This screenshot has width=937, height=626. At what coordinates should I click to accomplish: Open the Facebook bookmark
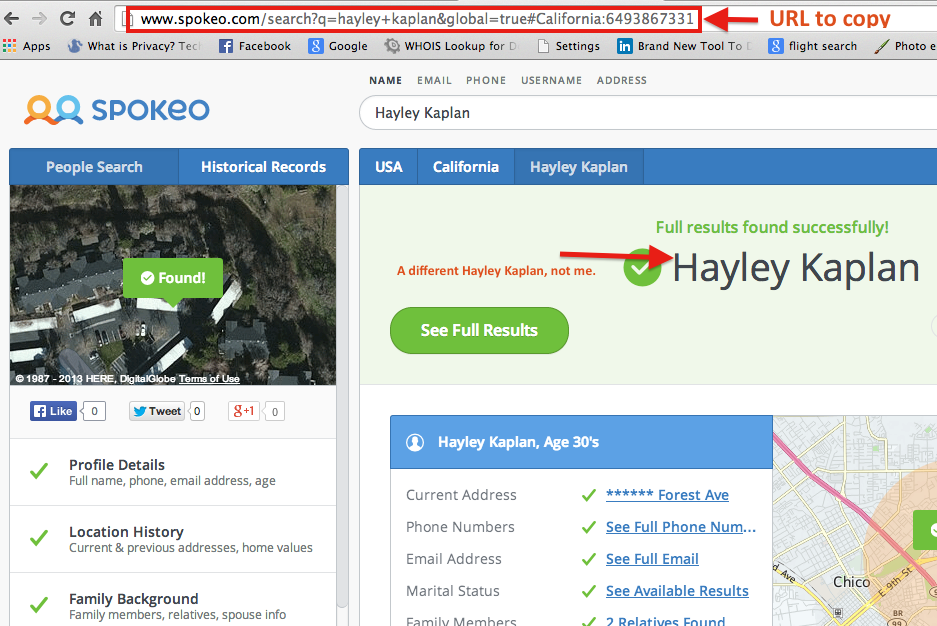coord(255,46)
